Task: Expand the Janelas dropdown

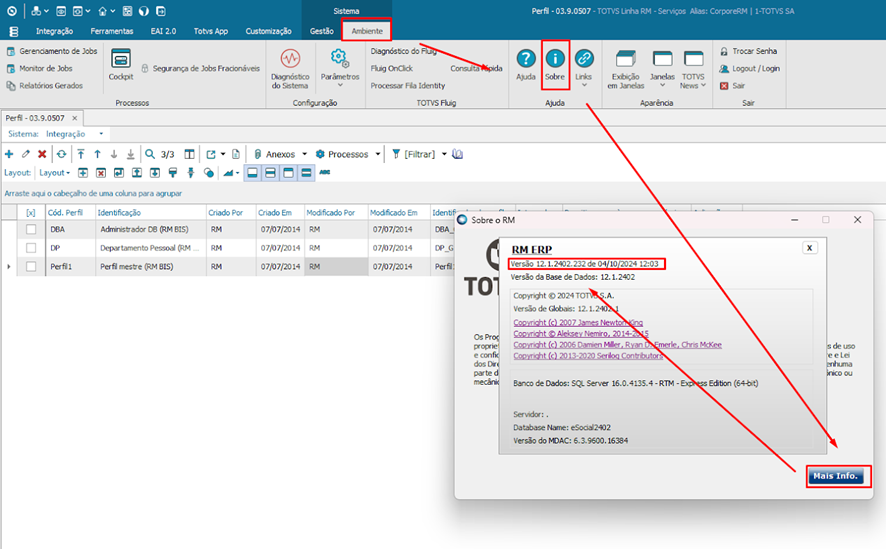Action: (x=662, y=85)
